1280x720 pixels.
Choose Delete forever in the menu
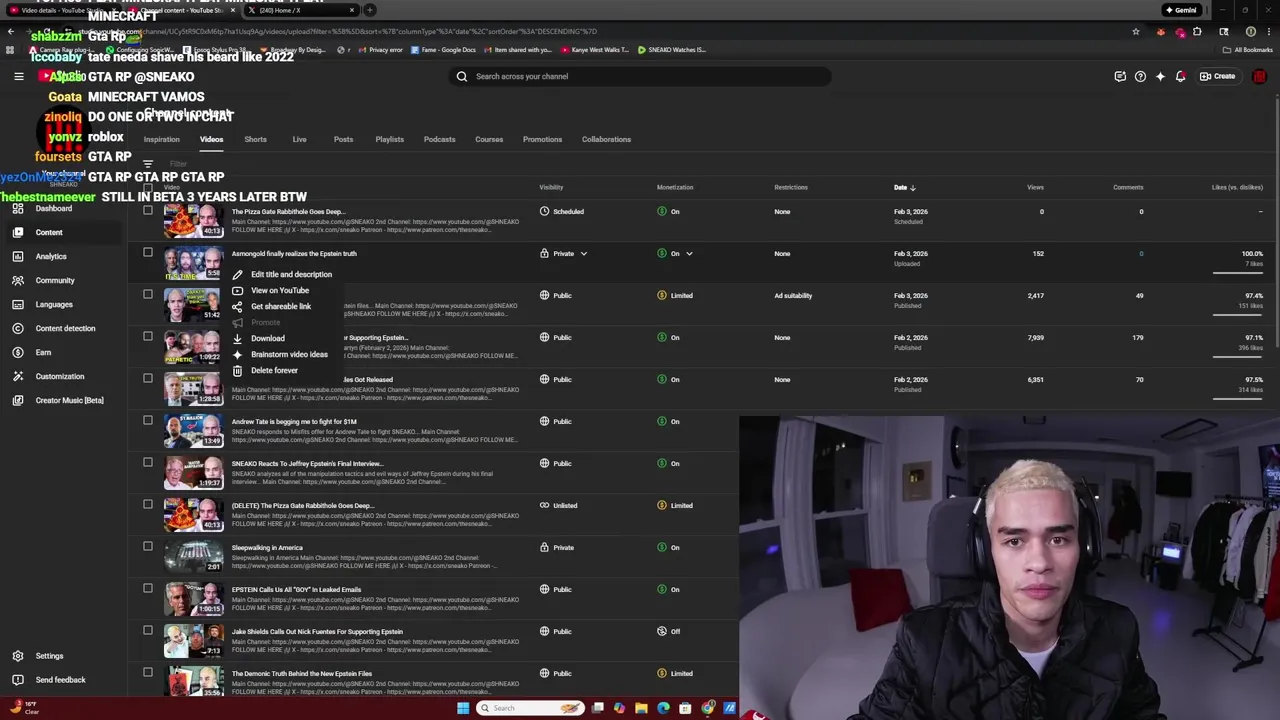(273, 370)
